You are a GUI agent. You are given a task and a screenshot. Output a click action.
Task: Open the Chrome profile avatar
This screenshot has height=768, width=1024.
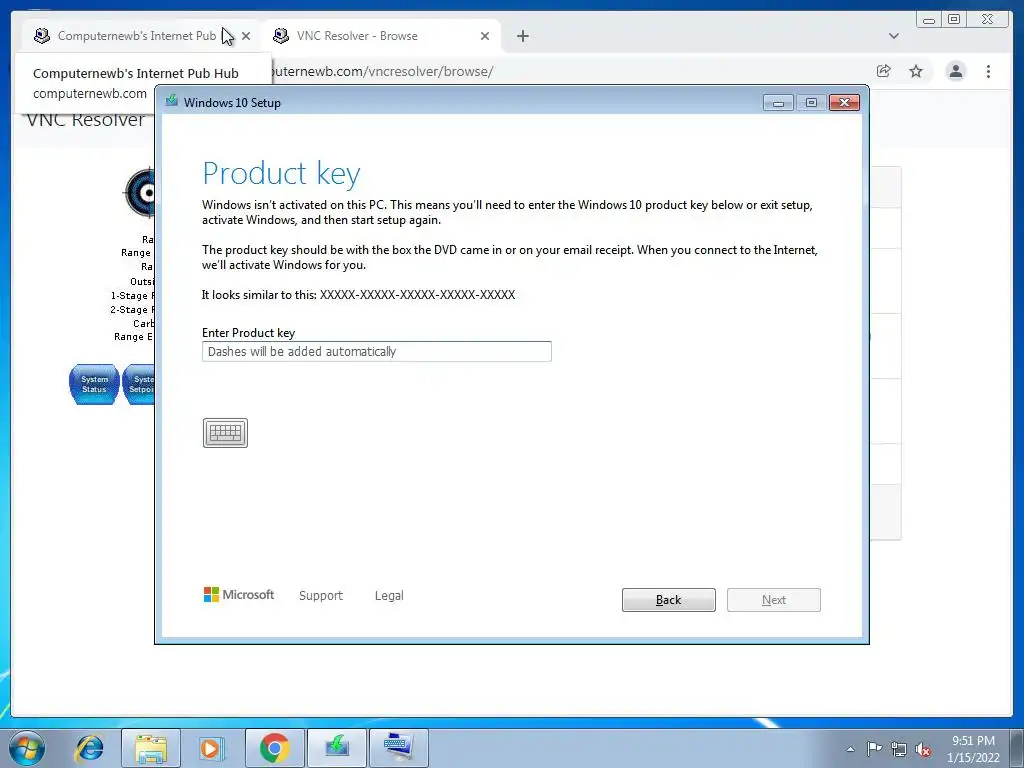click(955, 71)
